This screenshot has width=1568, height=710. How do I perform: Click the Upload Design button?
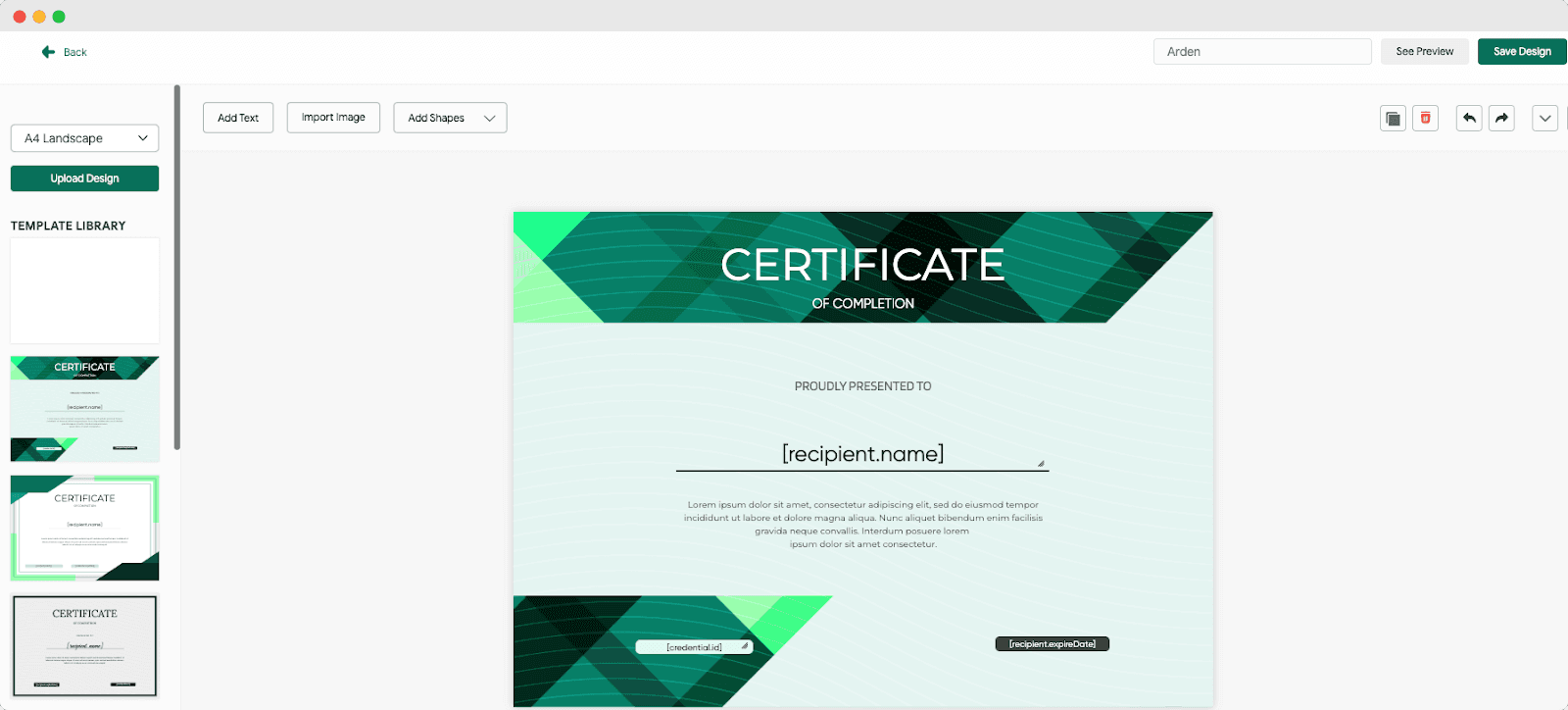tap(85, 178)
